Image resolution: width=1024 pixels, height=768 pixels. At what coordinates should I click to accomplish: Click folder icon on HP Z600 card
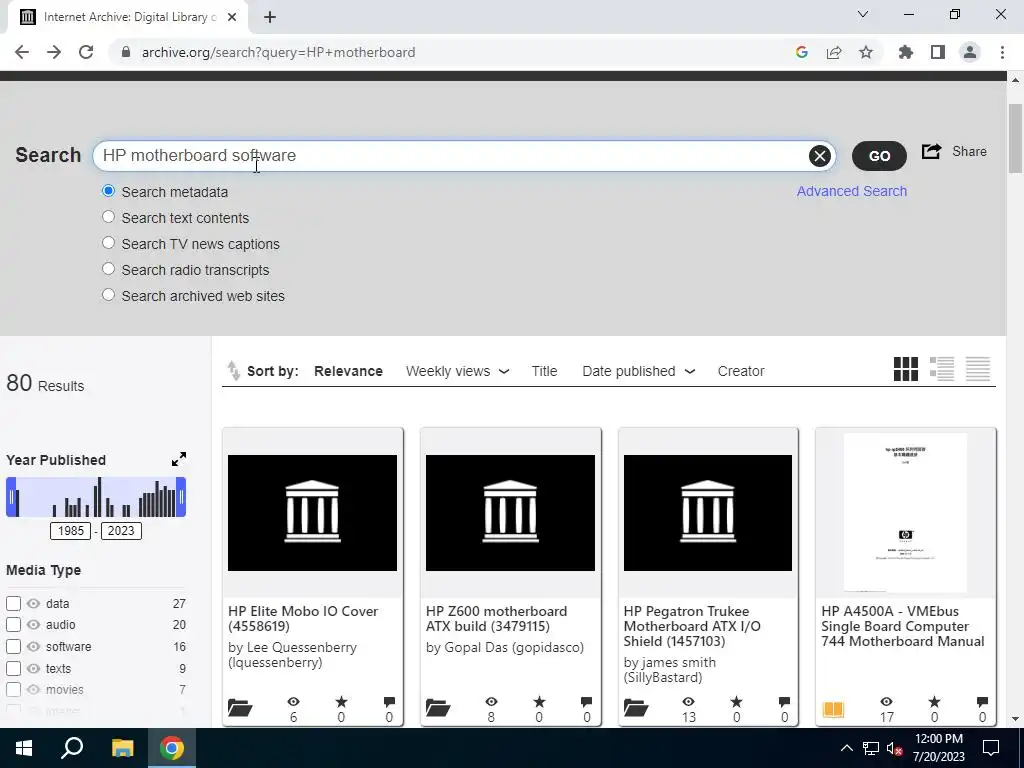438,707
